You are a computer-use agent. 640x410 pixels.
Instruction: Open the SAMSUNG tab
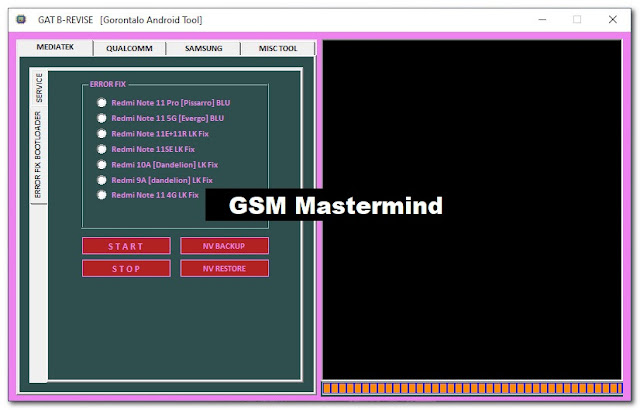coord(203,49)
